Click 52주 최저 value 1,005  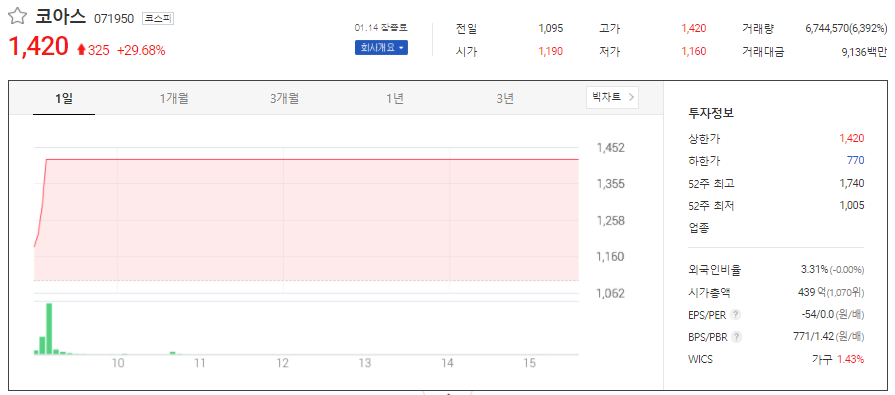(852, 205)
